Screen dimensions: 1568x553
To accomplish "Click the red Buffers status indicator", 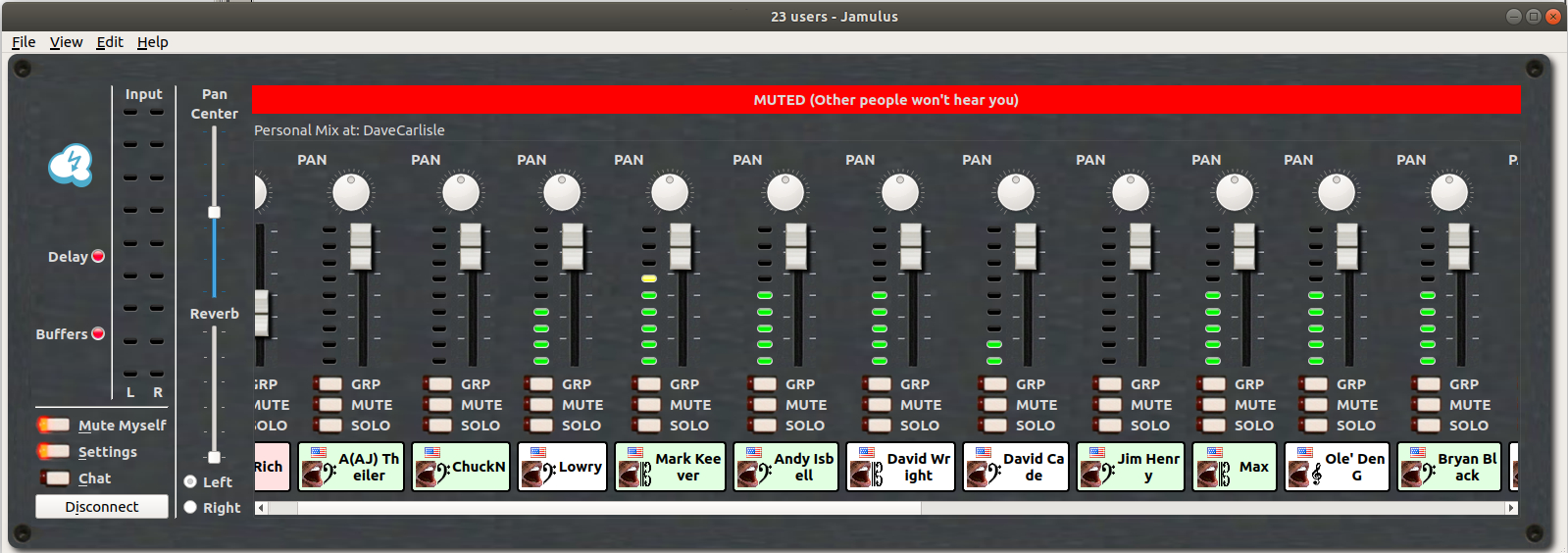I will [98, 334].
